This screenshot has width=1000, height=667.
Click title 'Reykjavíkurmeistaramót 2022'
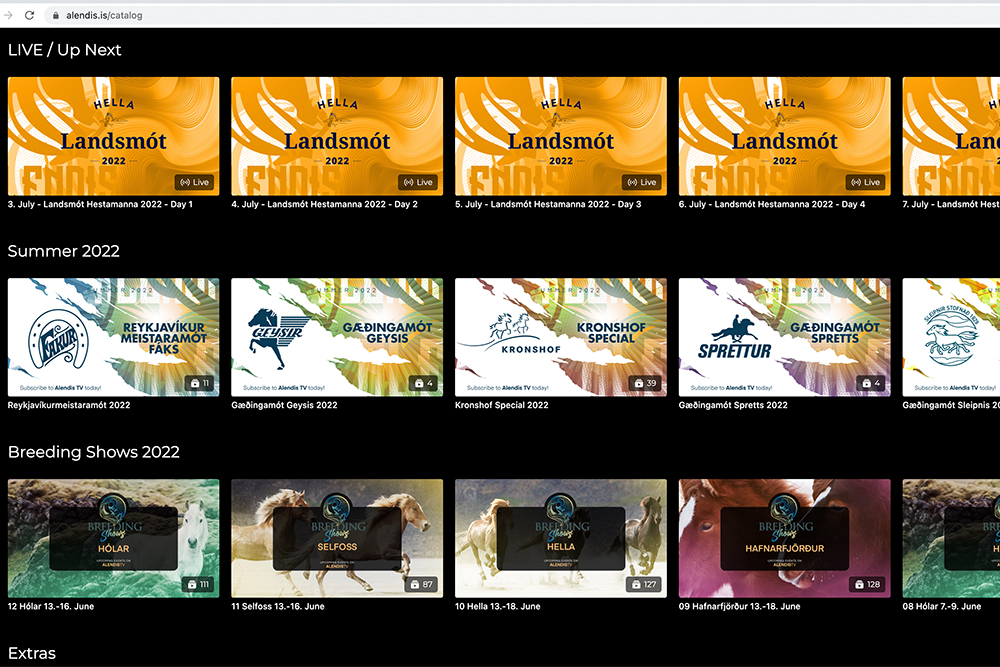point(69,406)
